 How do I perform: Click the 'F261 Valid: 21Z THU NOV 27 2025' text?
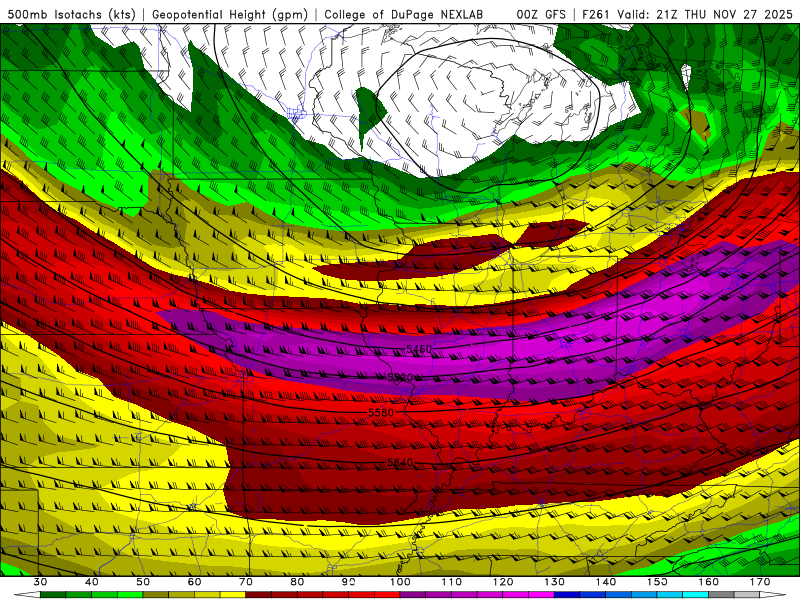(x=687, y=15)
